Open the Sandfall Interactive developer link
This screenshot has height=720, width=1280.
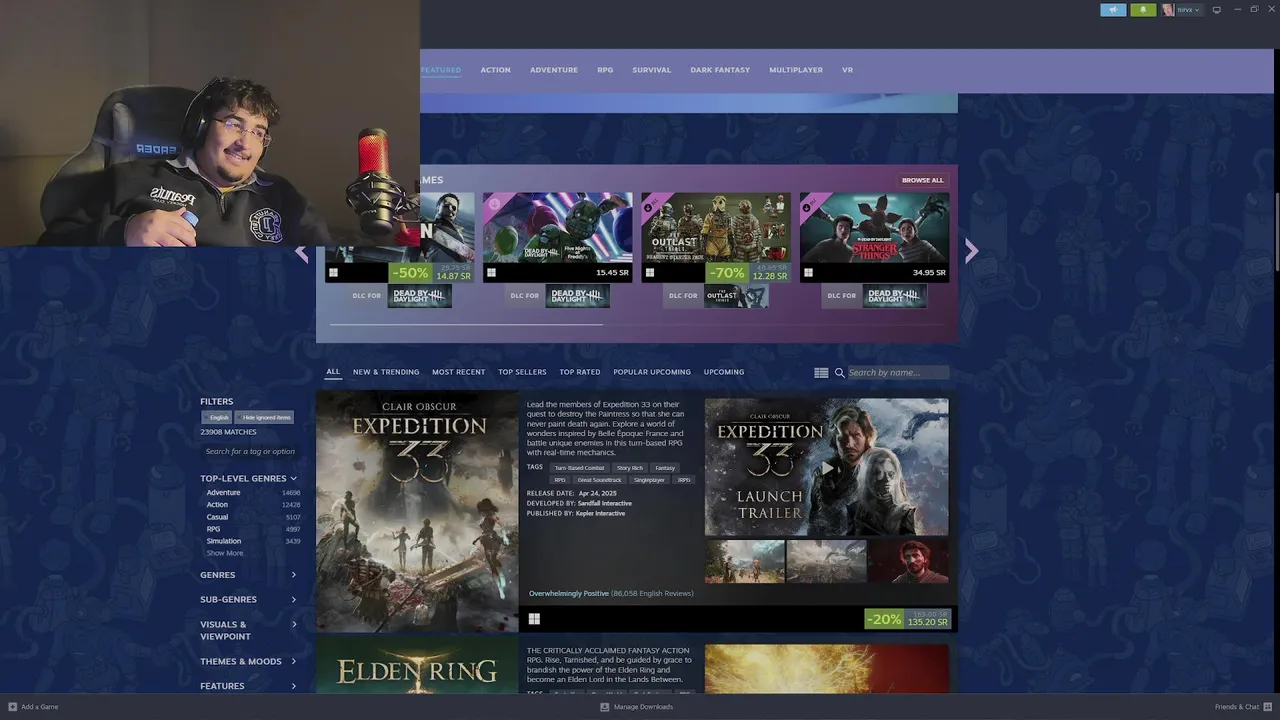pyautogui.click(x=604, y=503)
